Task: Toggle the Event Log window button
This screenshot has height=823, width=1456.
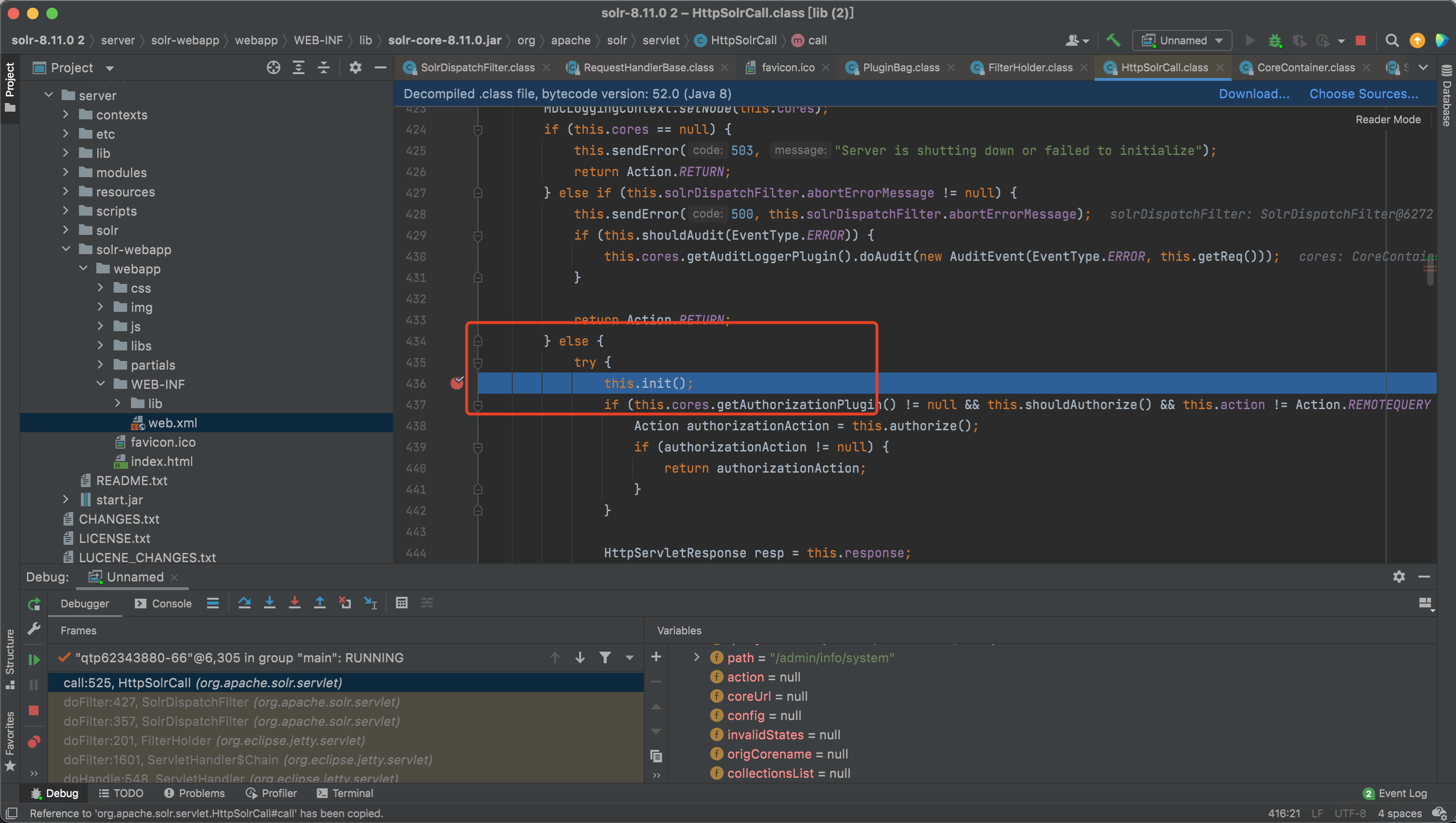Action: click(1394, 793)
